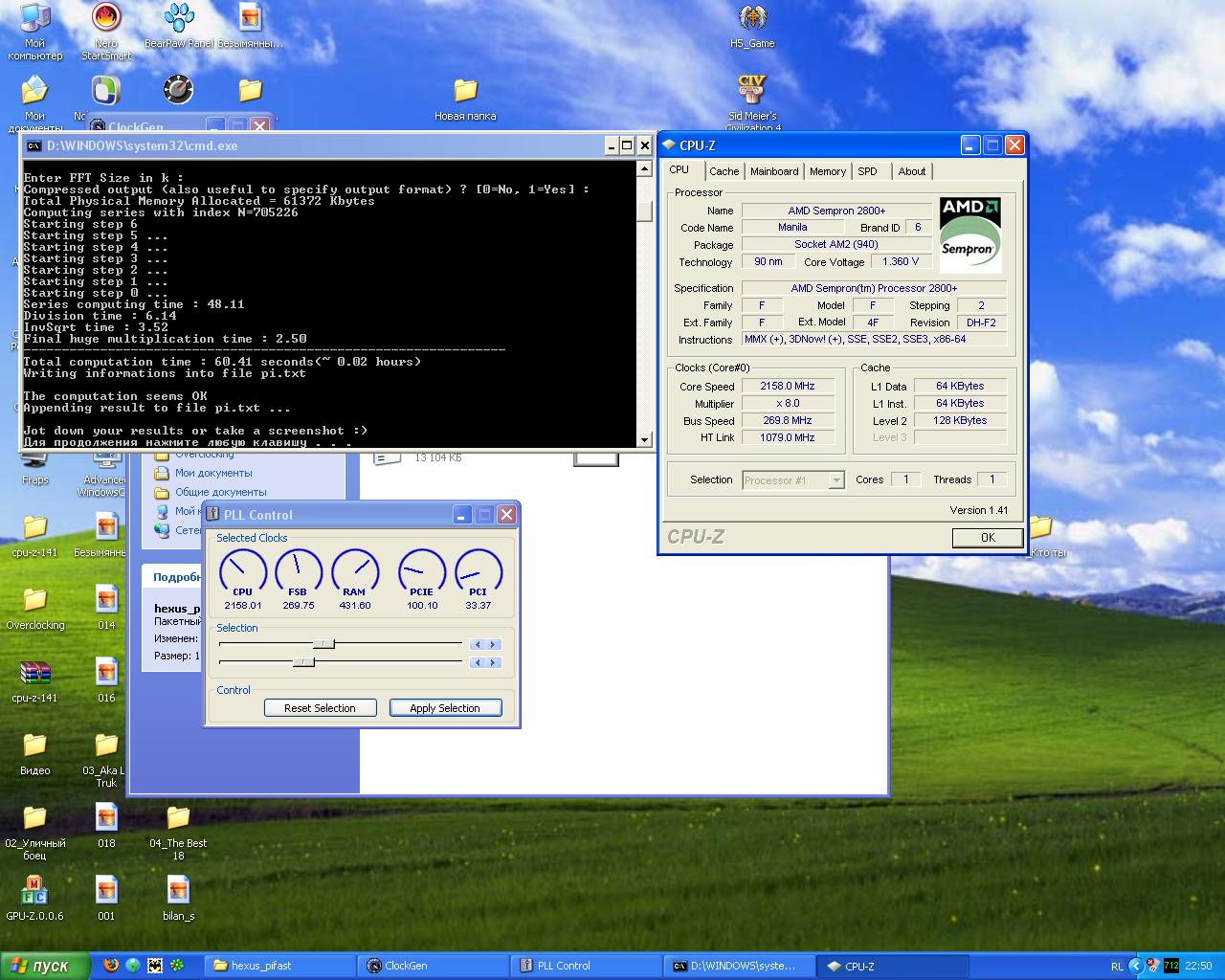The image size is (1225, 980).
Task: Click OK in the CPU-Z window
Action: (x=988, y=538)
